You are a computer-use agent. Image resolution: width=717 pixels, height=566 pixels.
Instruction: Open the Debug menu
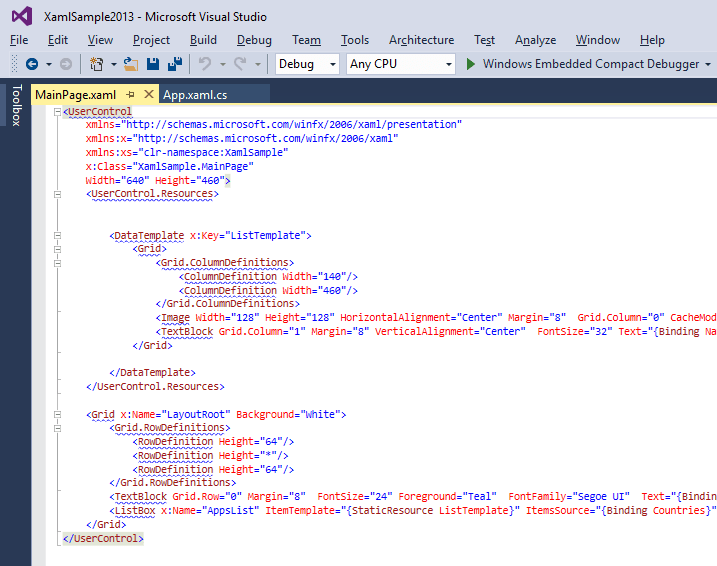click(x=254, y=40)
